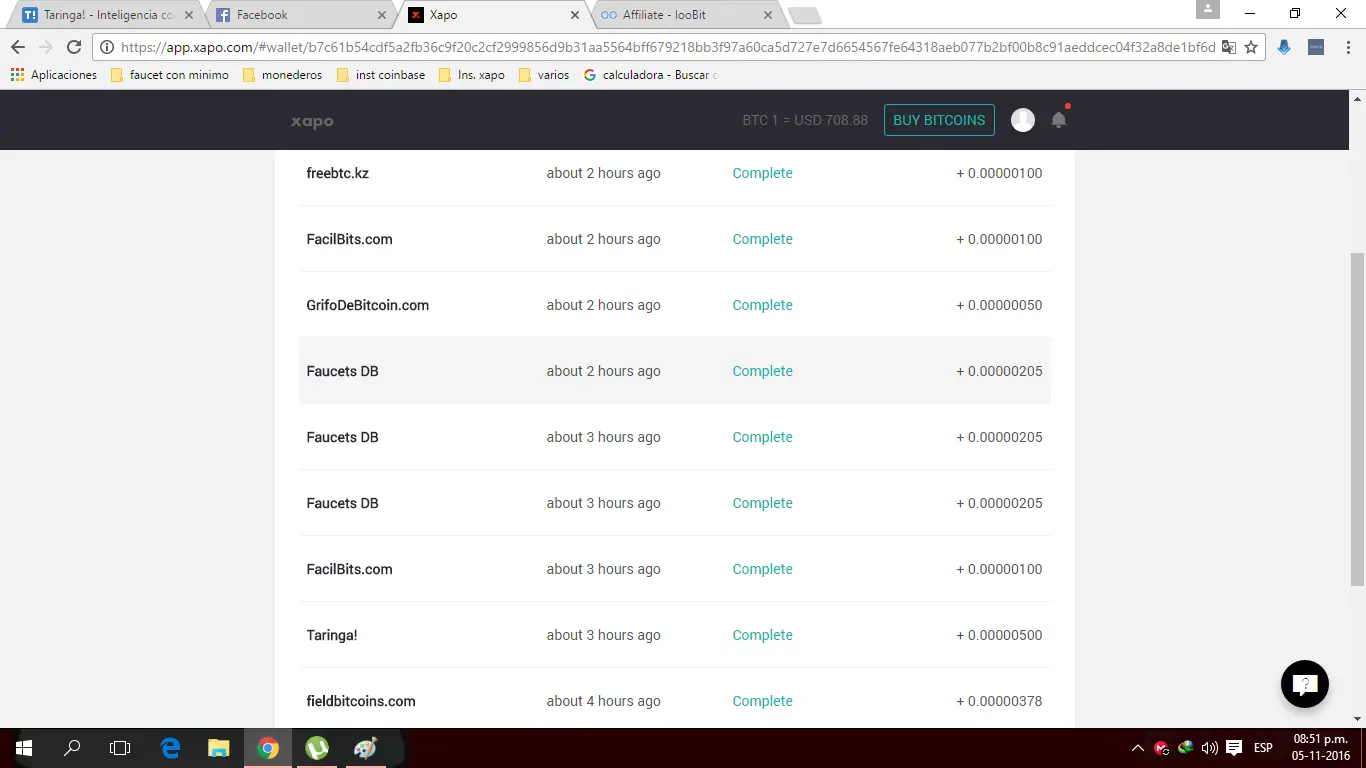View site information icon in address bar
The height and width of the screenshot is (768, 1366).
107,47
